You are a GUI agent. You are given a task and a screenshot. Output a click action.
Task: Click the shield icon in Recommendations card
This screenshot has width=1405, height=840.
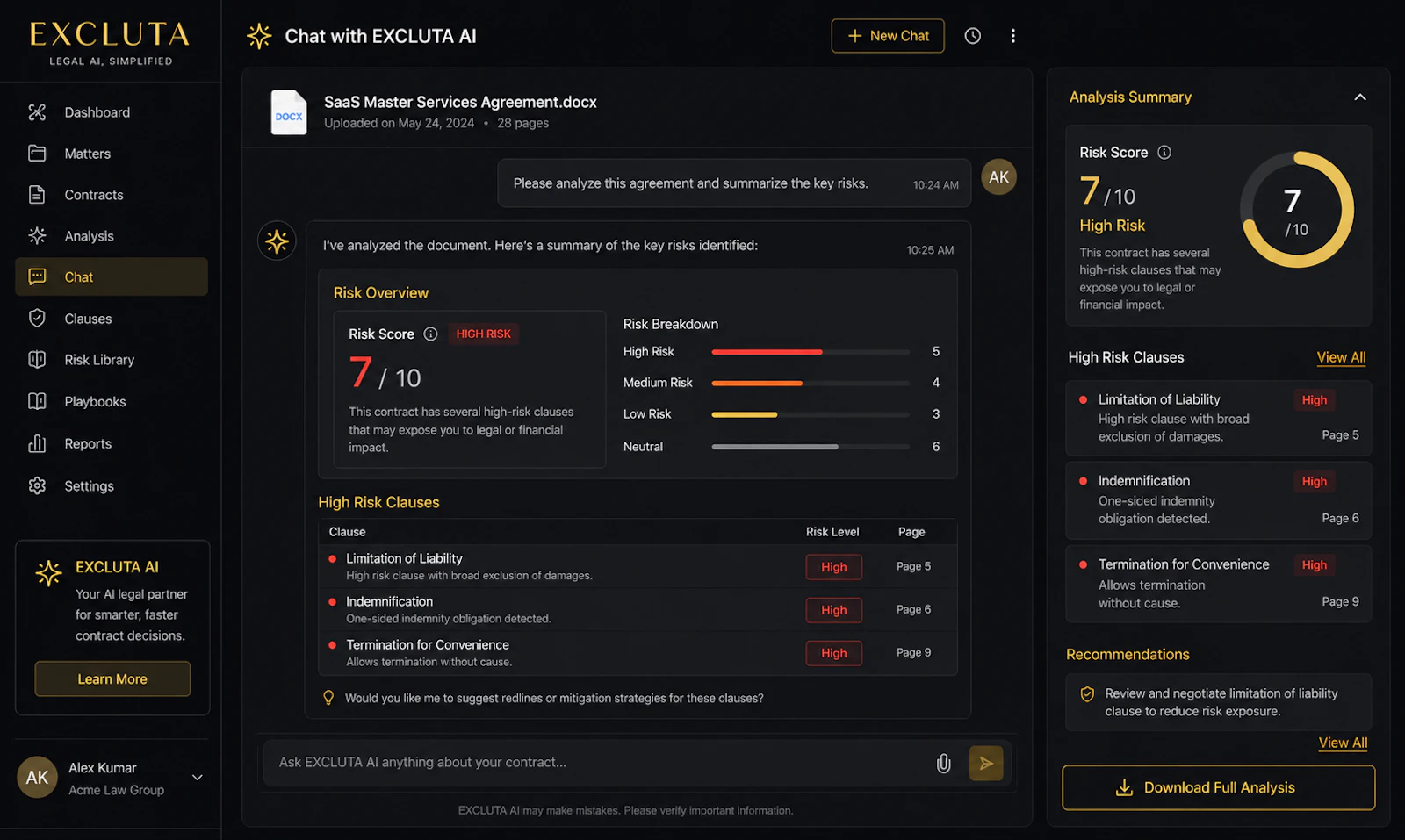coord(1087,694)
